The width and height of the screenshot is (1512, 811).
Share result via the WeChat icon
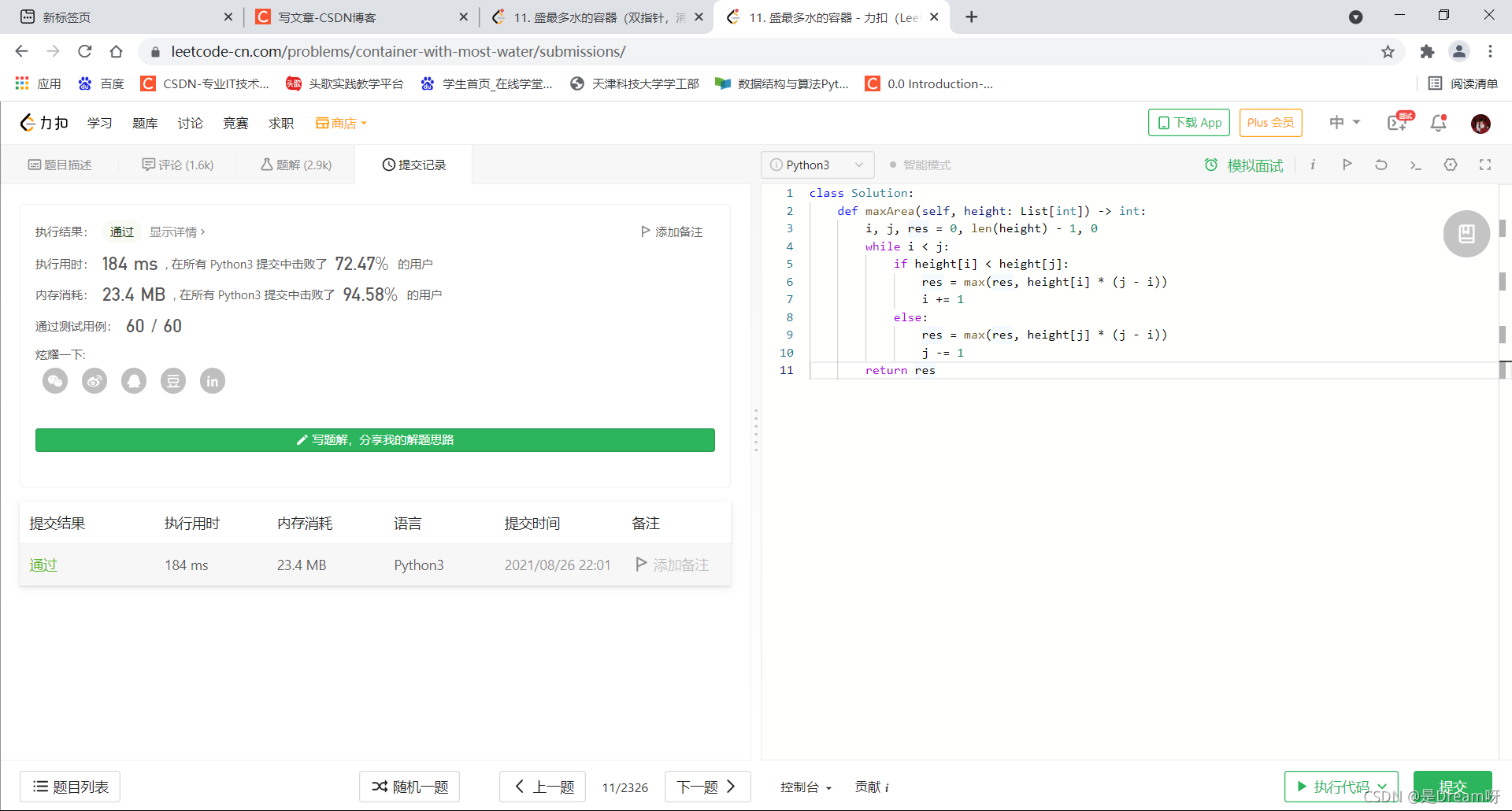click(55, 380)
